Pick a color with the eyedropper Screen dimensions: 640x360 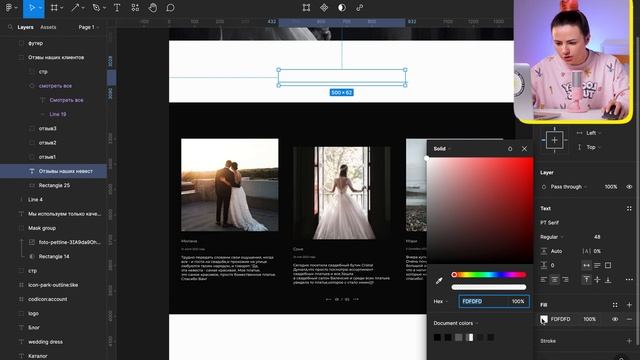(439, 280)
